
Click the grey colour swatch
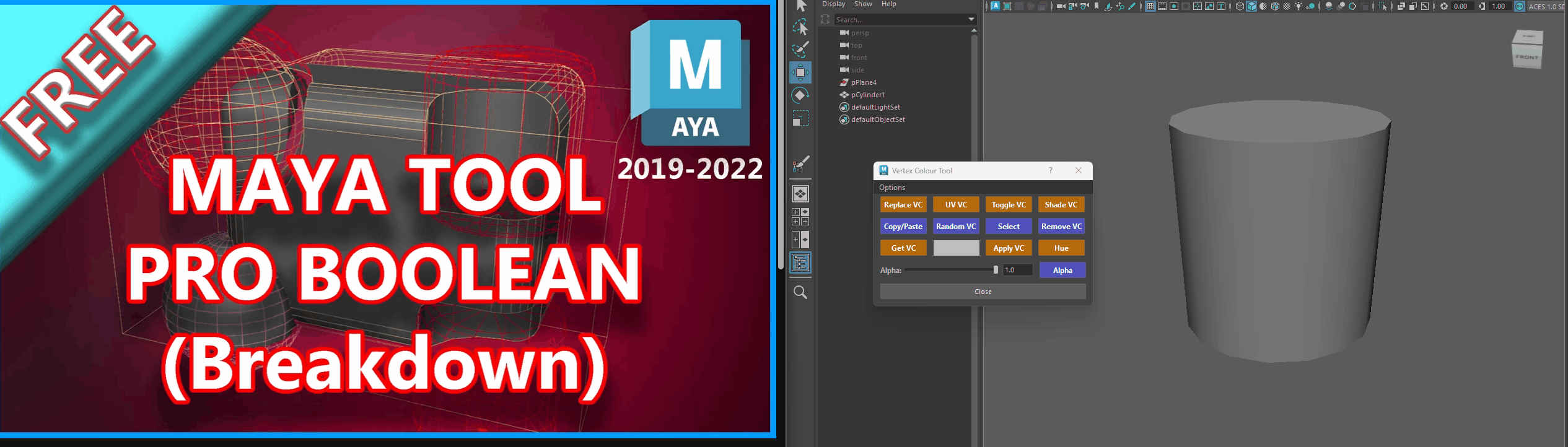(x=956, y=248)
